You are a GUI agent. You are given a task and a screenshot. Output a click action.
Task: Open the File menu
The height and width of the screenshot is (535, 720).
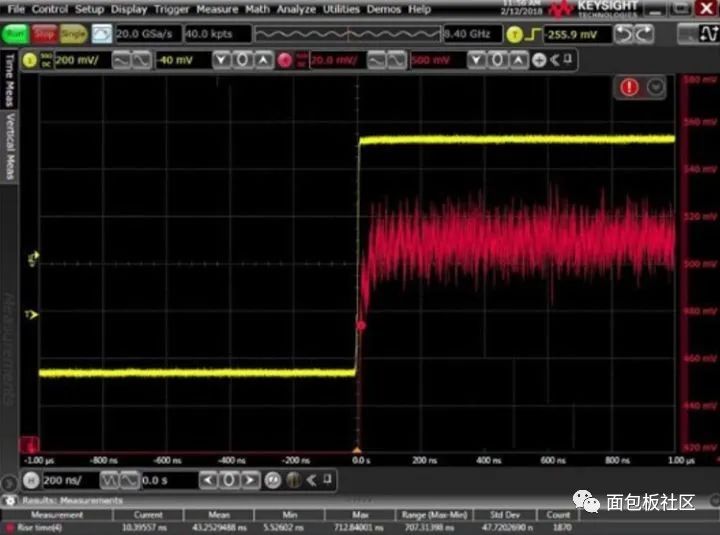pos(16,9)
